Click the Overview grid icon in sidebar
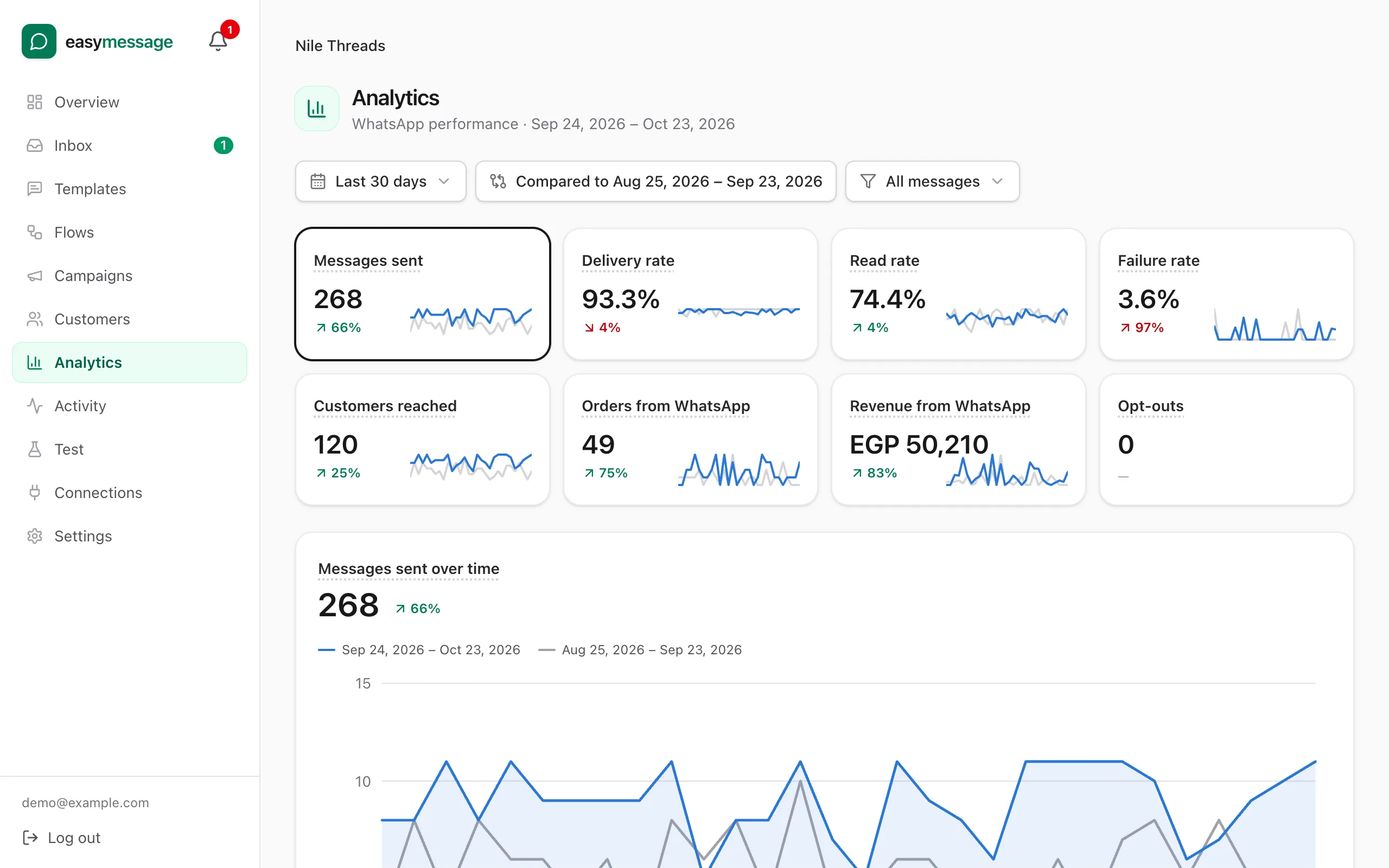 (x=35, y=102)
